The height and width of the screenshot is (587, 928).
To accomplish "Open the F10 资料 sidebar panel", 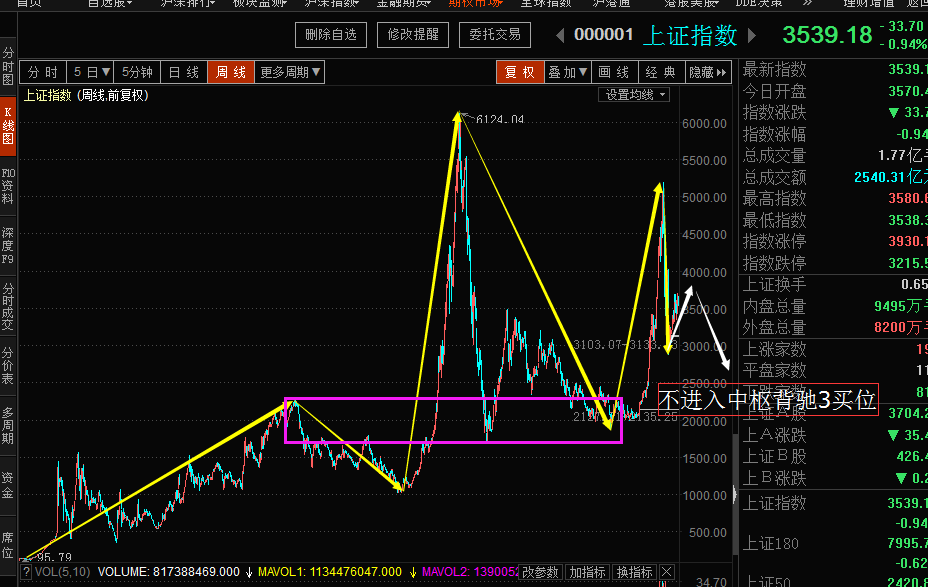I will coord(8,186).
